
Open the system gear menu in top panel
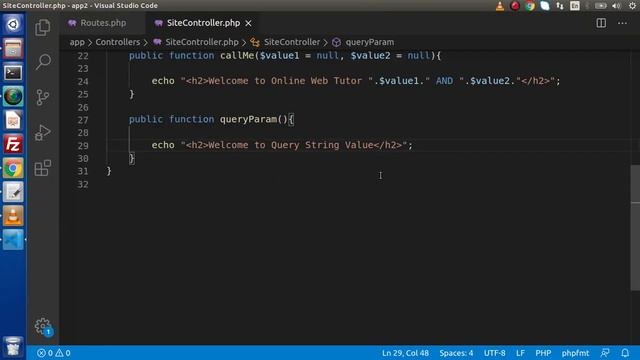click(x=632, y=6)
